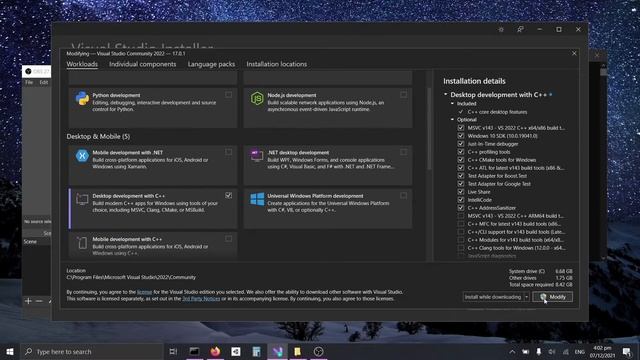
Task: Open the Calculator app on the taskbar
Action: 256,351
